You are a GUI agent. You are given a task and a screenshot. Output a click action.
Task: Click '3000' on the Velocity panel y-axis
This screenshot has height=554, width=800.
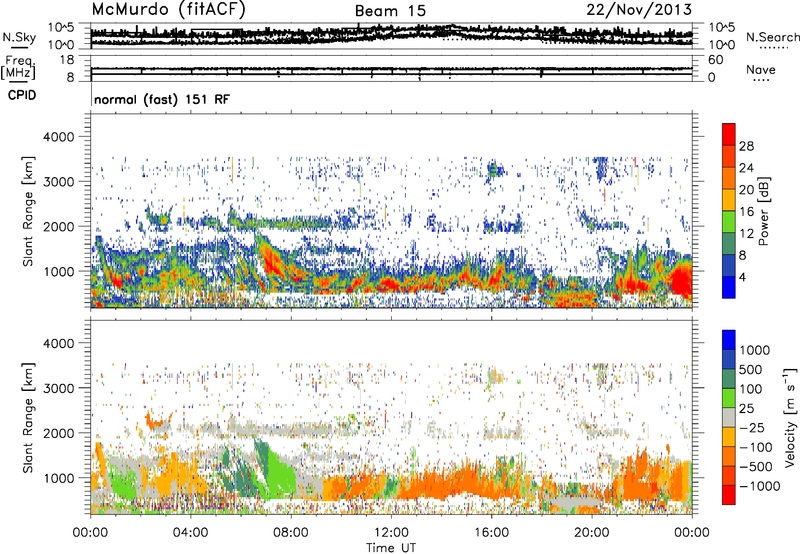click(x=59, y=388)
